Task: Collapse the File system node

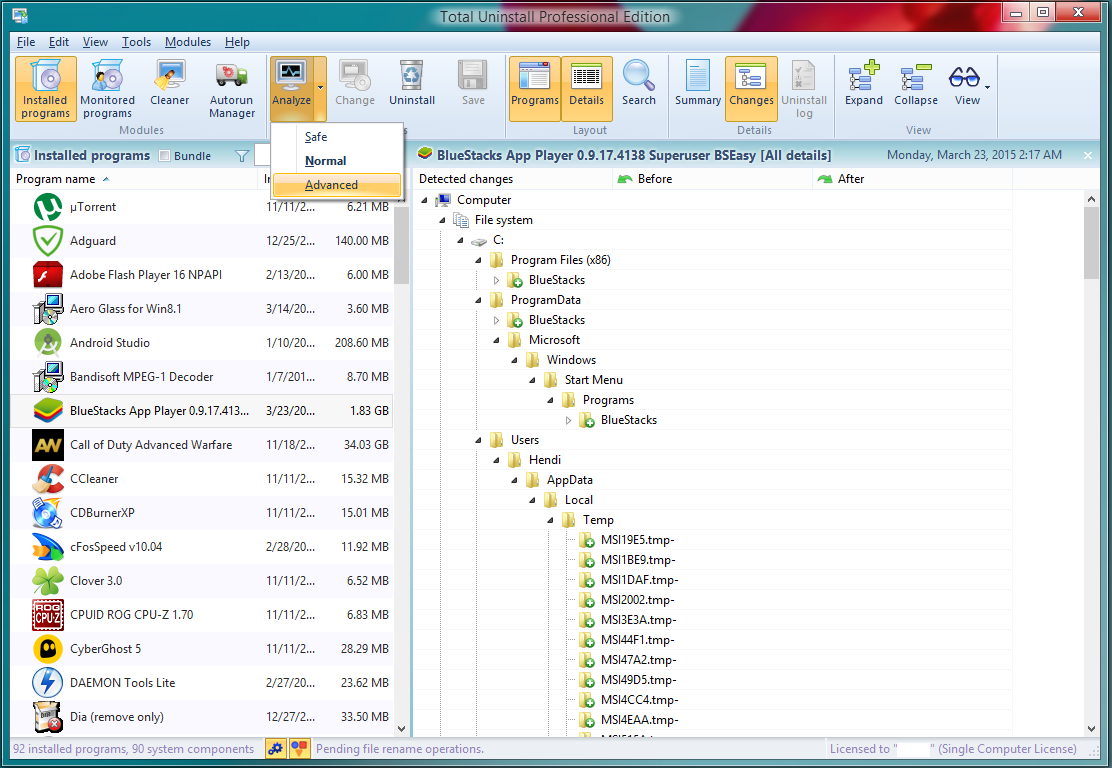Action: [x=442, y=221]
